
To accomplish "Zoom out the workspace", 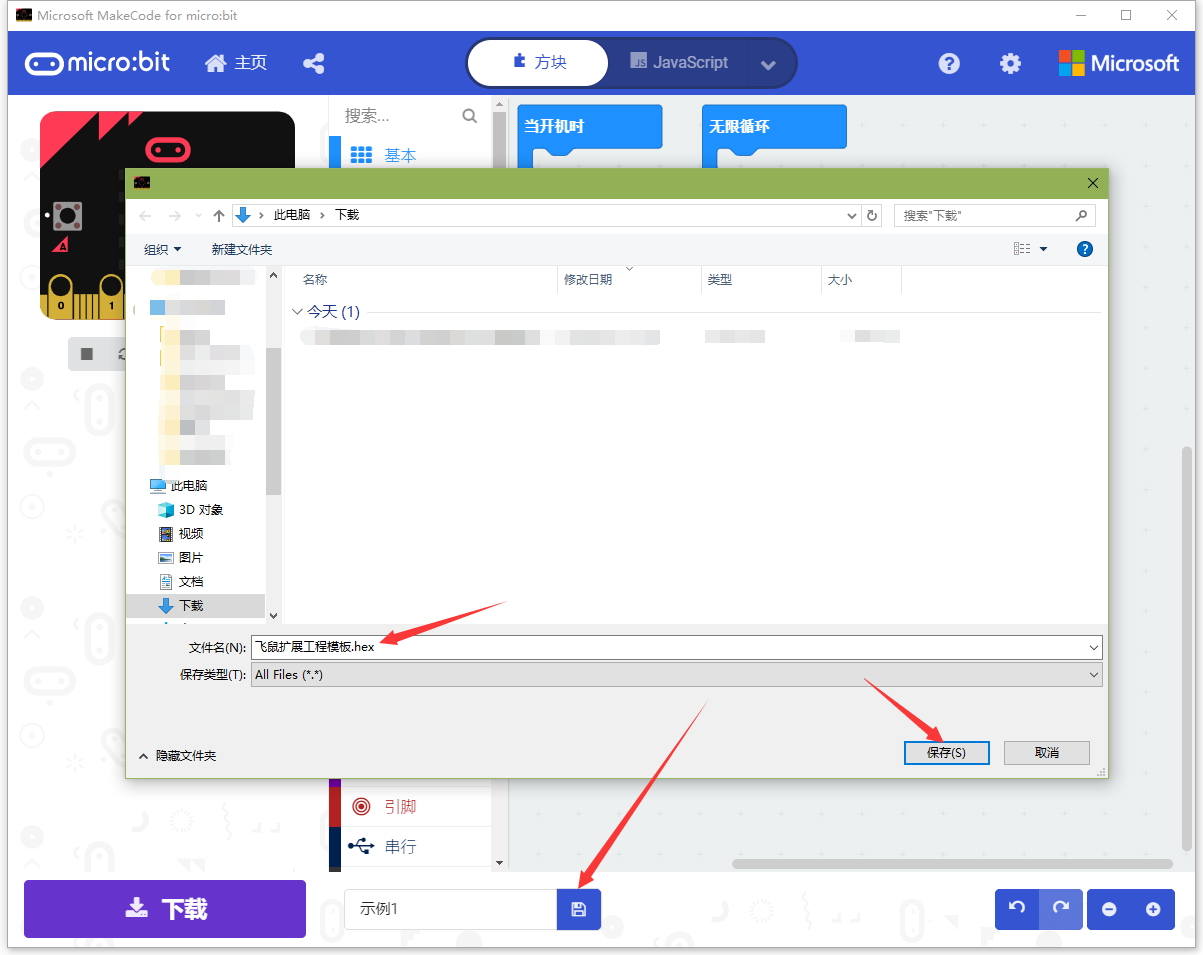I will click(1109, 909).
